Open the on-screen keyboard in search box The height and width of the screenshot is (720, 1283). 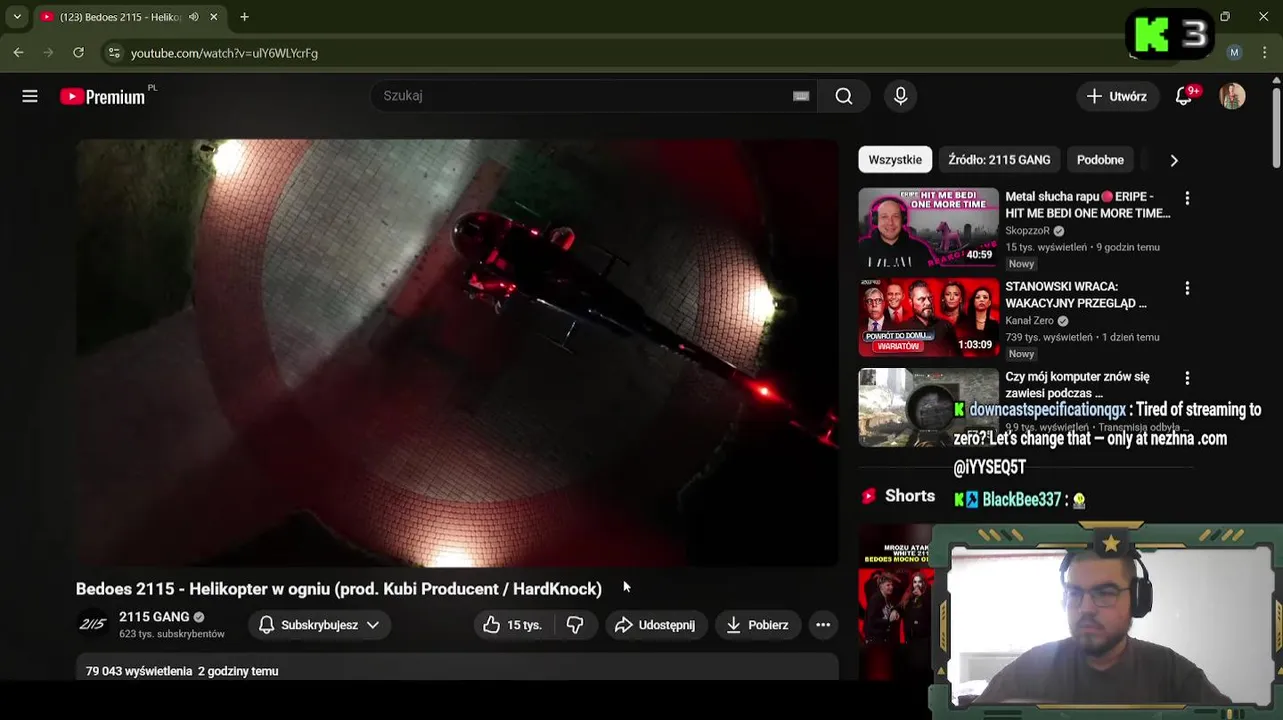[801, 96]
